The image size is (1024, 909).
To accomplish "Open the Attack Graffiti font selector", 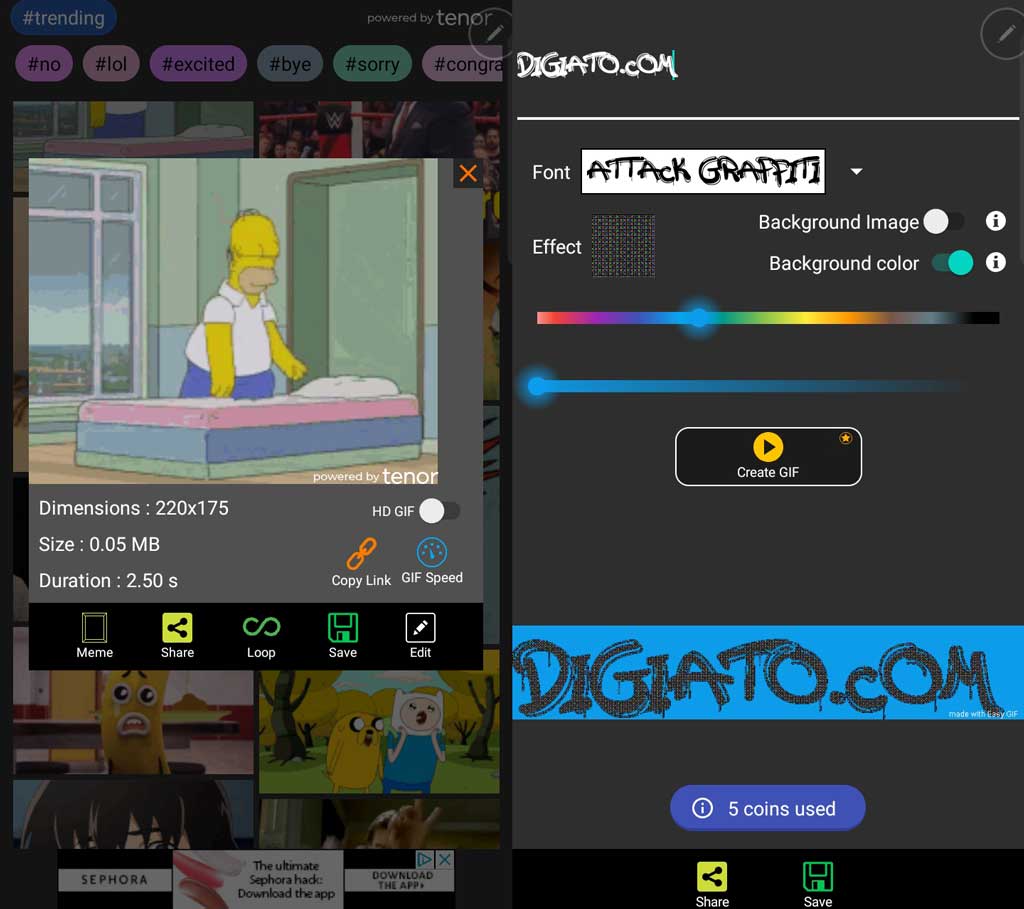I will [703, 172].
